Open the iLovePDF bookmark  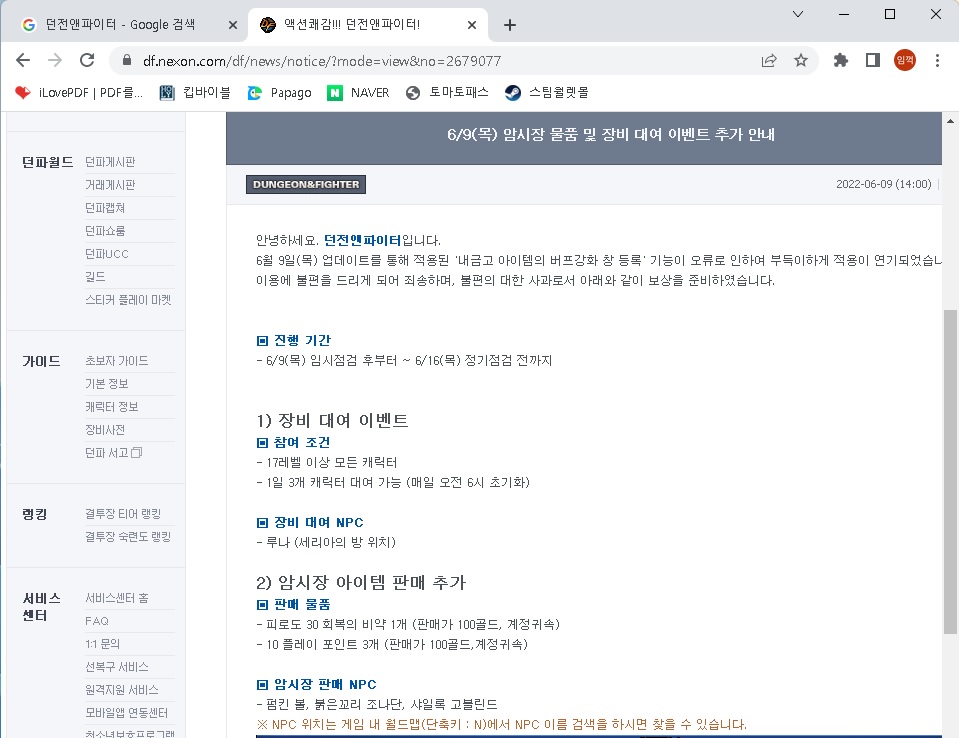coord(80,93)
